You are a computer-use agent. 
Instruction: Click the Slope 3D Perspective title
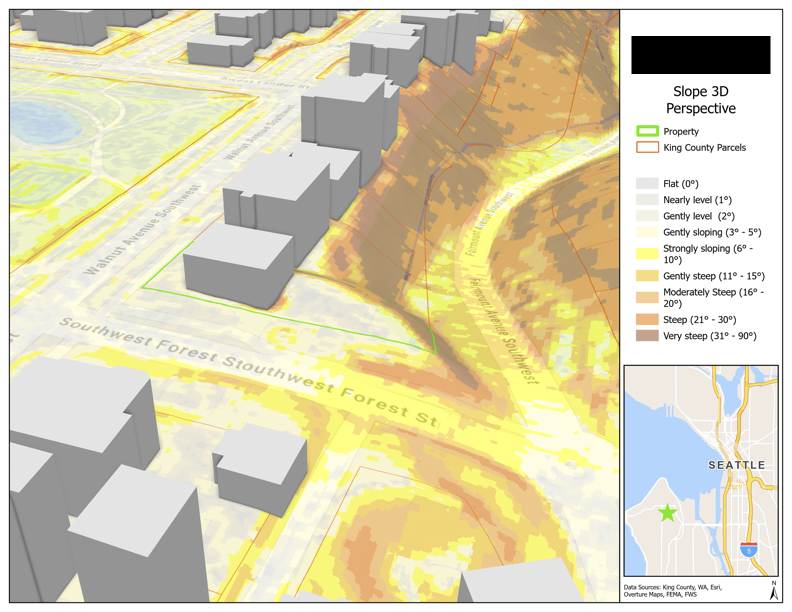[x=700, y=100]
